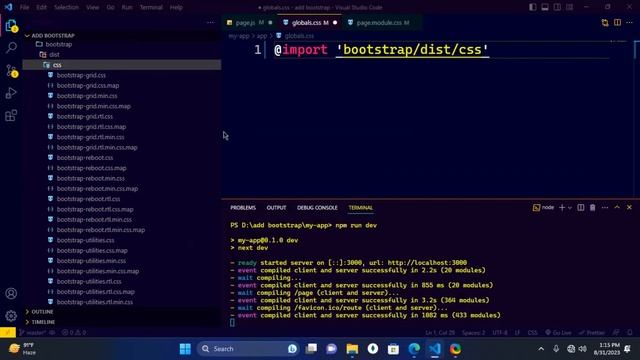Open the Help menu

[176, 7]
